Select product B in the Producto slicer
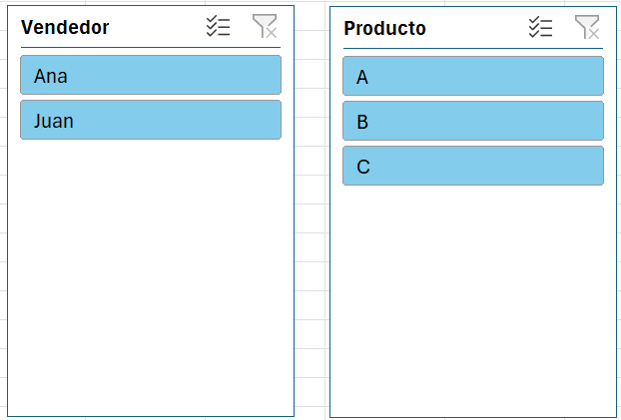621x420 pixels. [473, 121]
